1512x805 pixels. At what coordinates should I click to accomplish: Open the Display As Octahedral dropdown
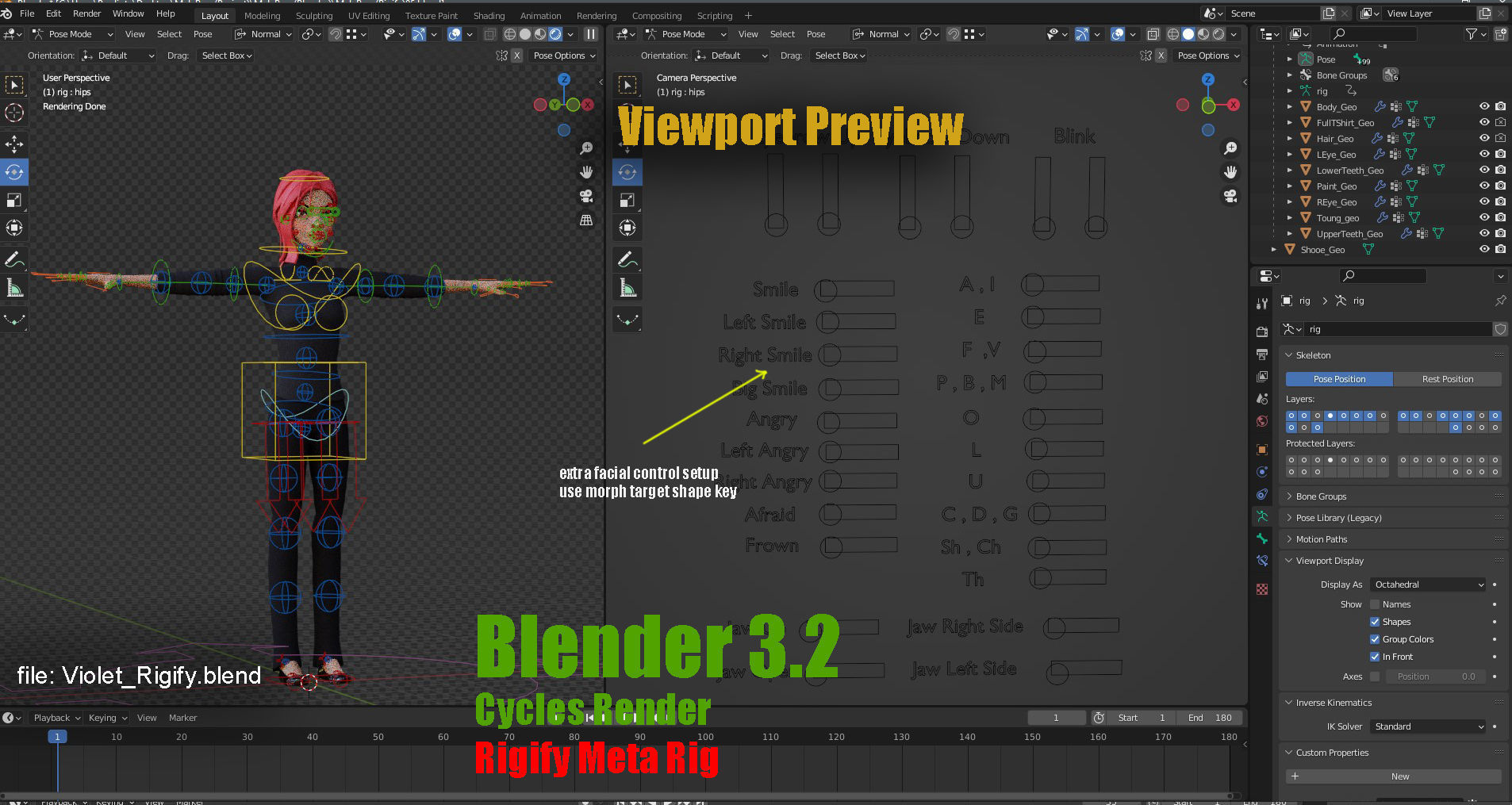point(1428,585)
